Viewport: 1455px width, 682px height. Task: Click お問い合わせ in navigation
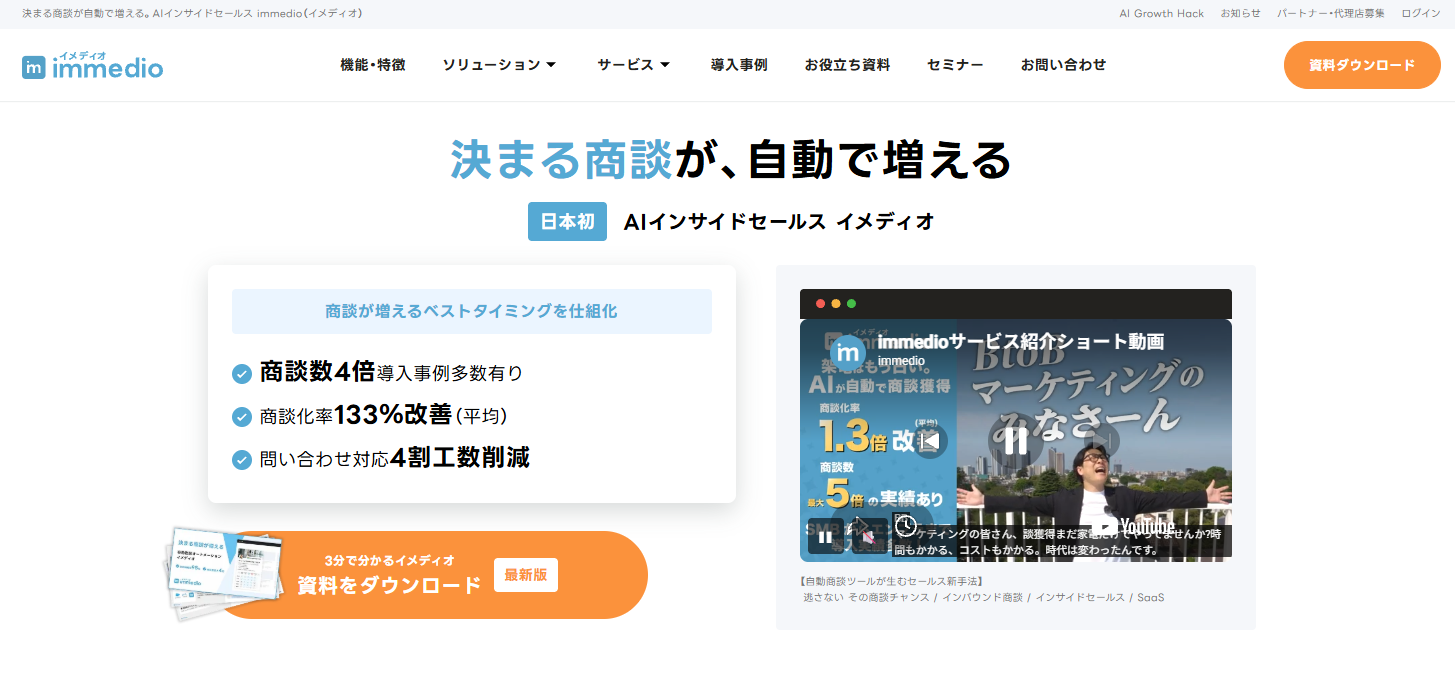pyautogui.click(x=1063, y=65)
